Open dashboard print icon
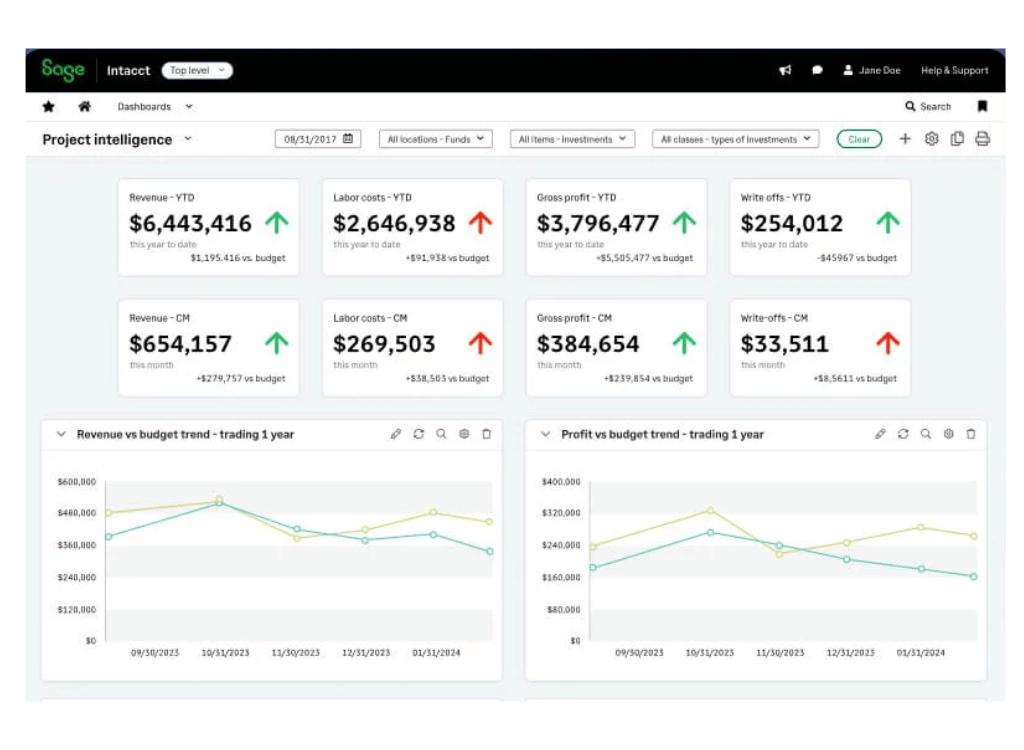The image size is (1024, 750). coord(983,139)
